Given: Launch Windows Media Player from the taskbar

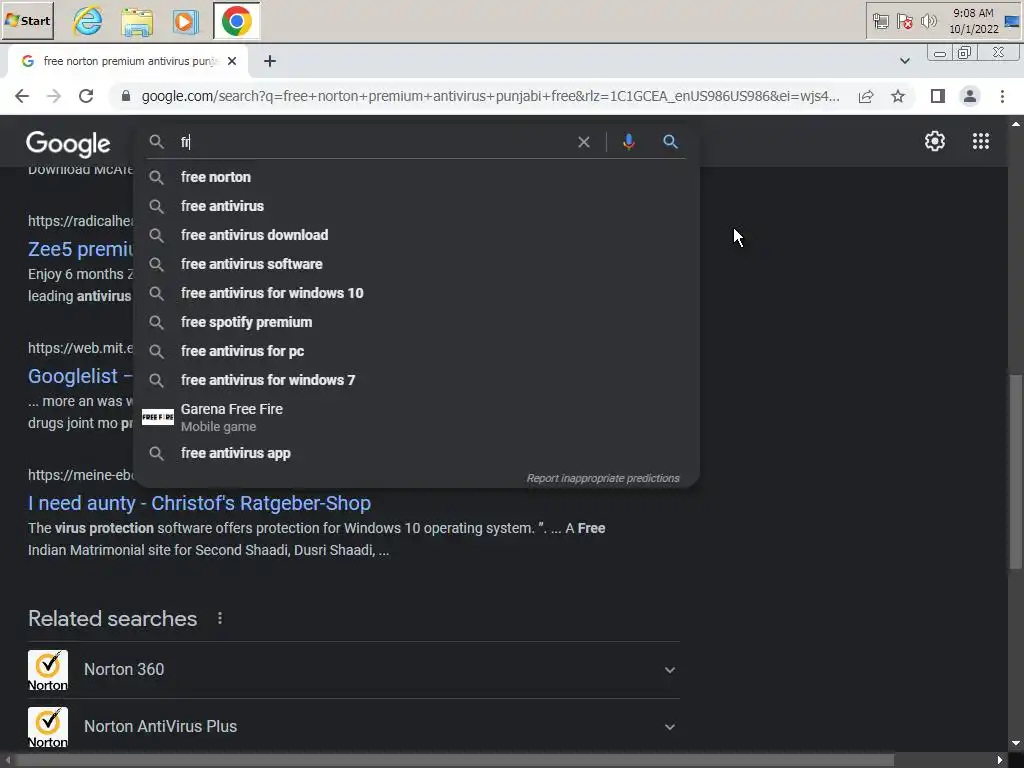Looking at the screenshot, I should click(x=185, y=21).
